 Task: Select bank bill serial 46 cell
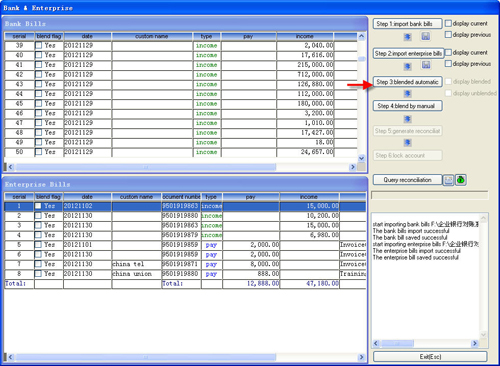(19, 113)
